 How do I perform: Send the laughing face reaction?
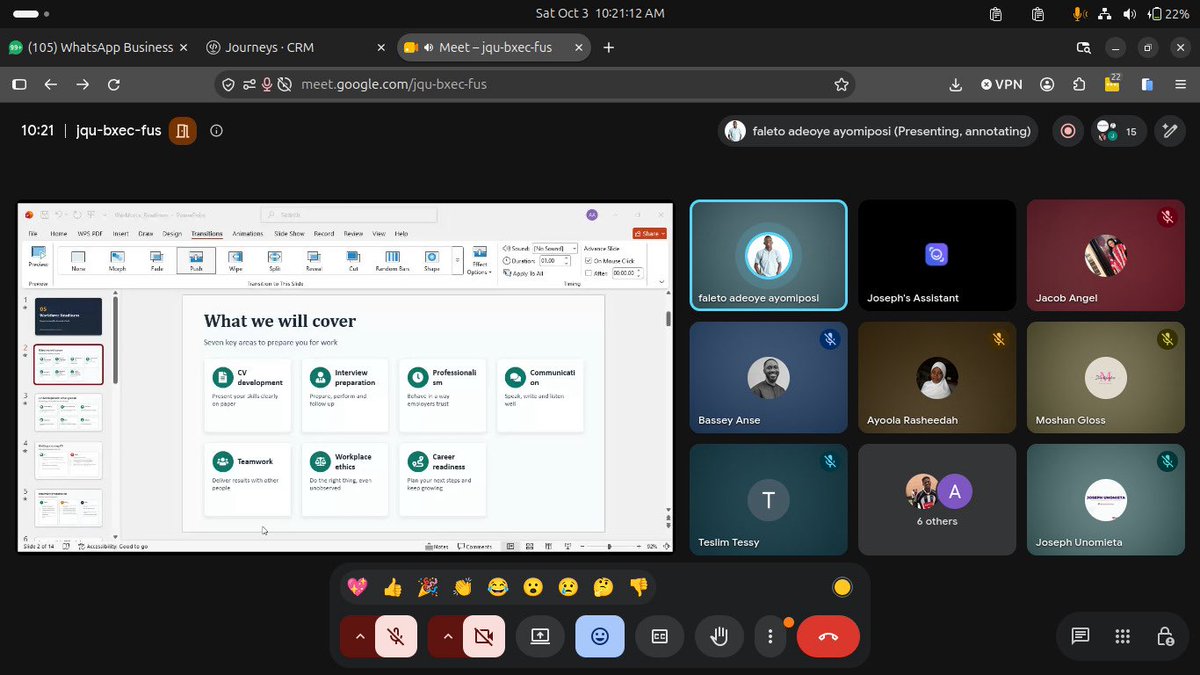[x=497, y=587]
